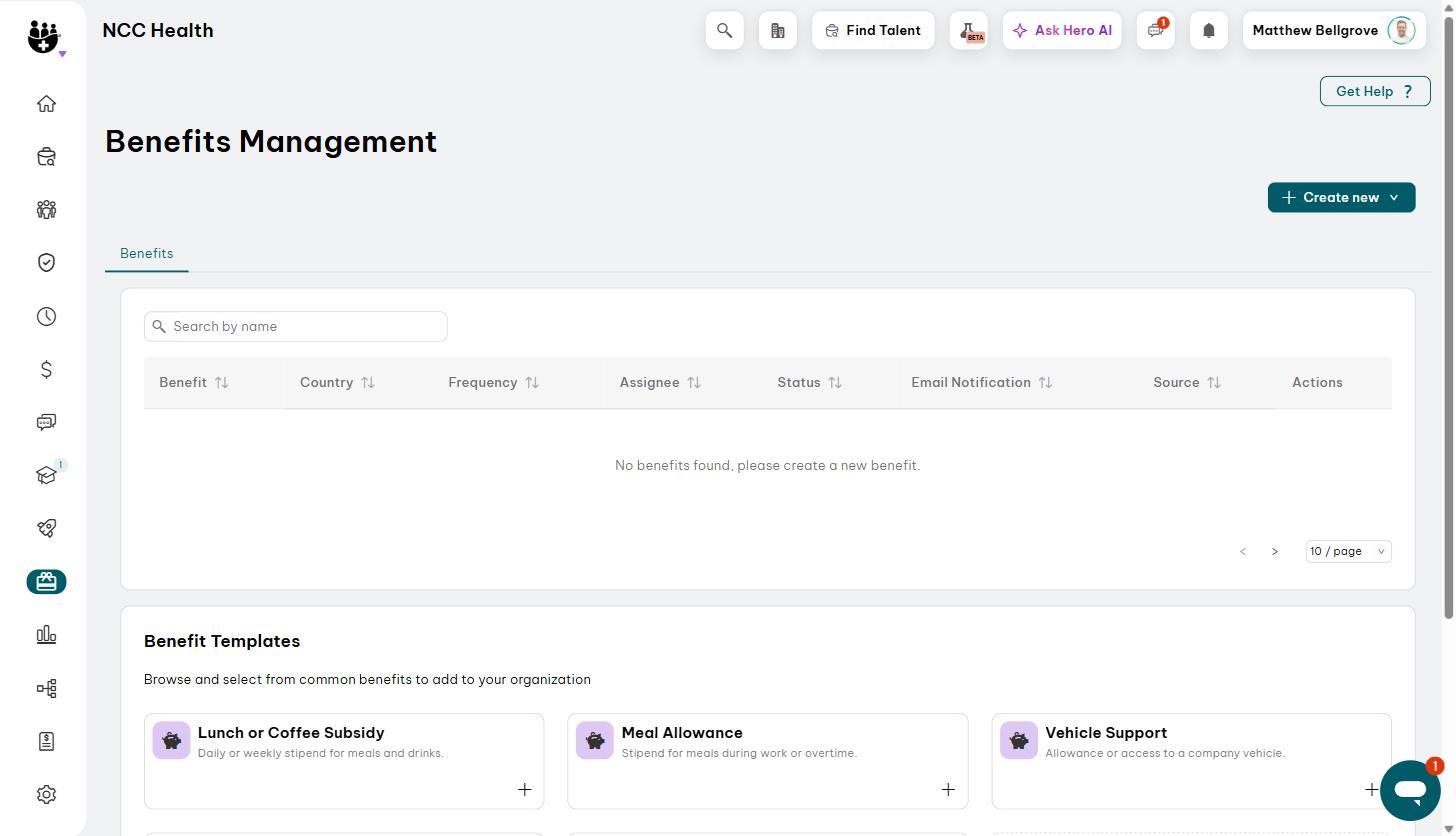Click the "No benefits found" message
1456x836 pixels.
[768, 466]
